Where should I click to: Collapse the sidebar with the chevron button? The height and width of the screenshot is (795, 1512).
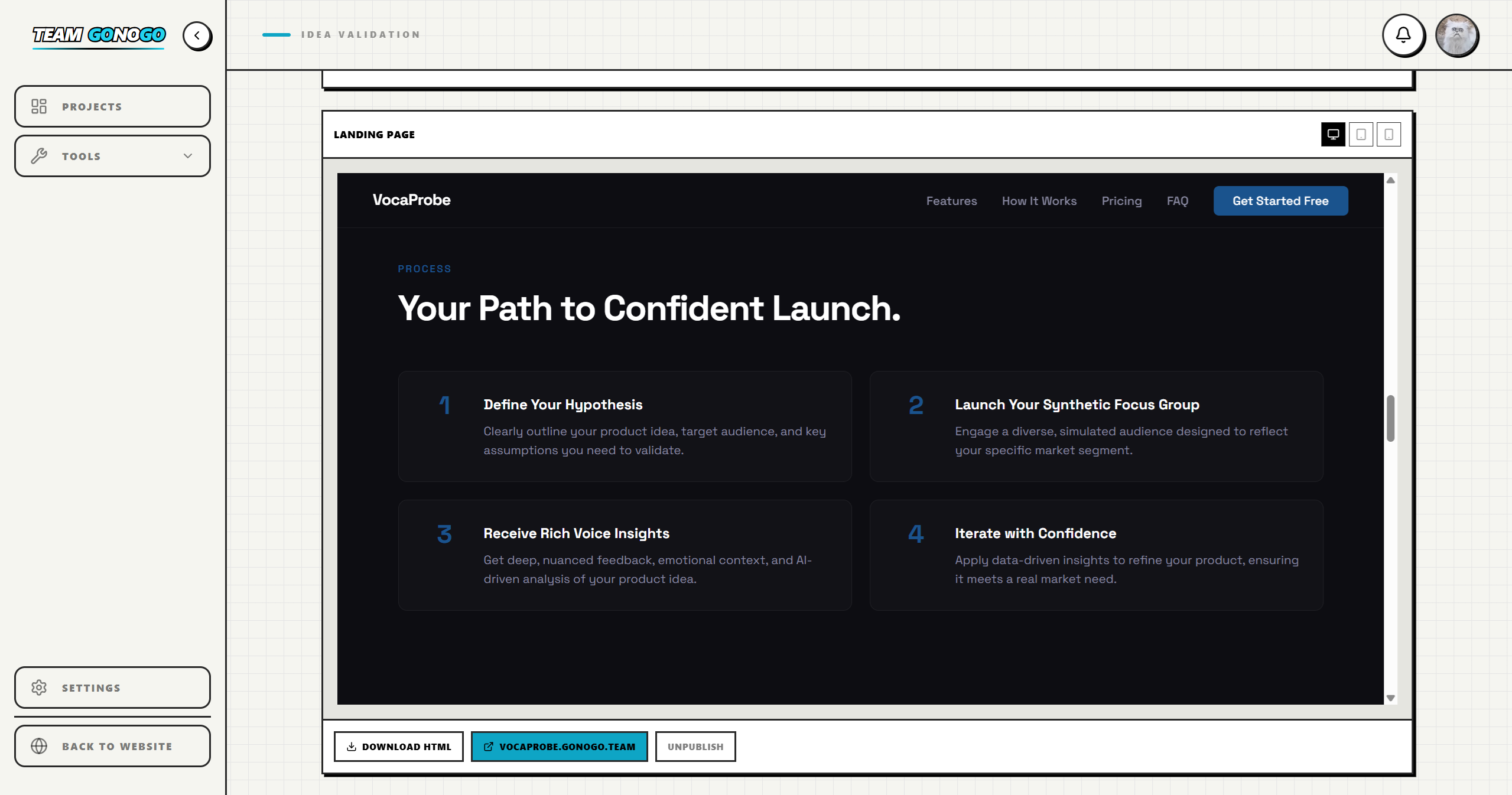(x=197, y=35)
